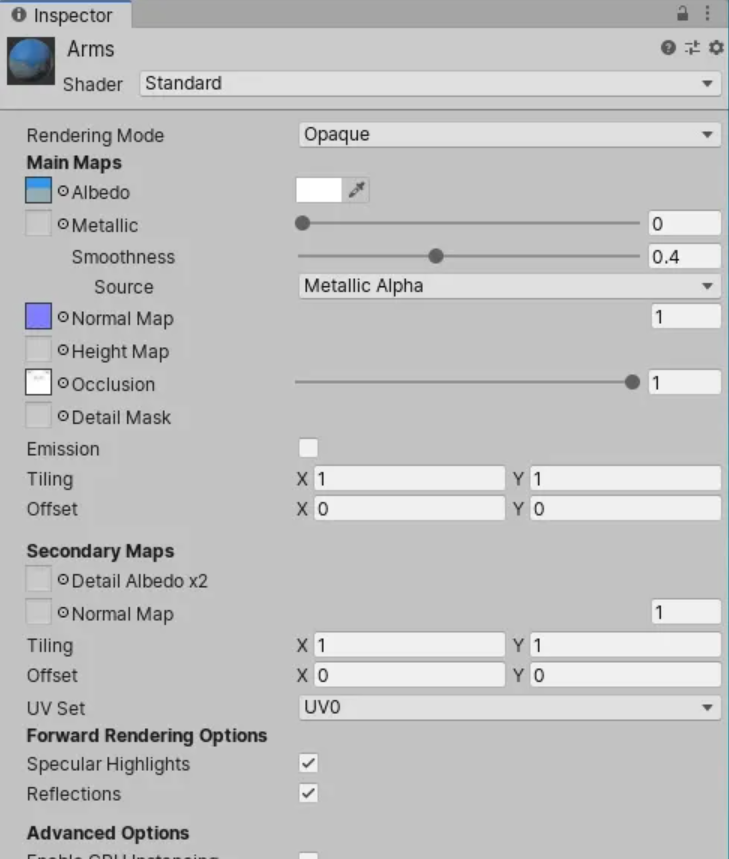Image resolution: width=729 pixels, height=859 pixels.
Task: Select the Albedo texture slot
Action: [38, 191]
